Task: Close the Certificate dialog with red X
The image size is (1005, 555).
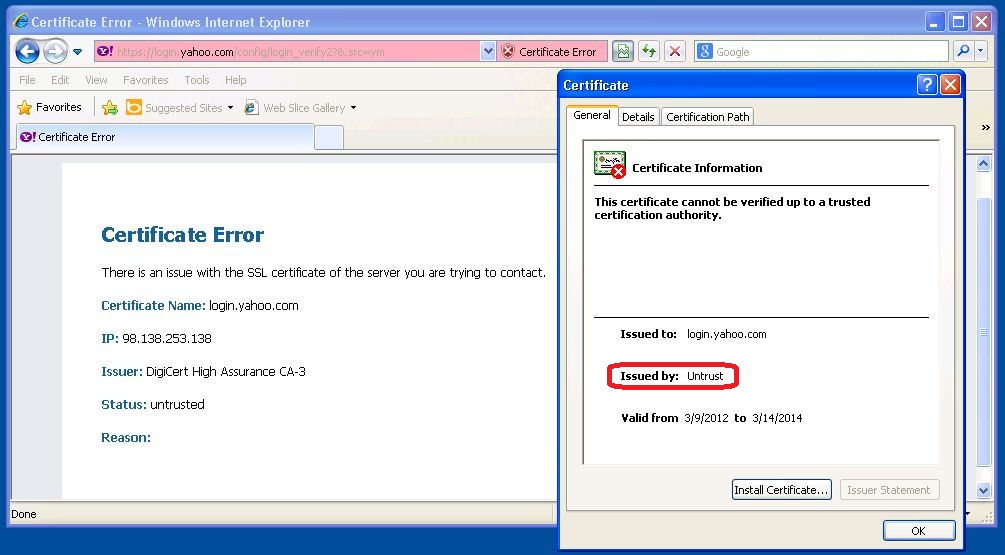Action: [x=950, y=85]
